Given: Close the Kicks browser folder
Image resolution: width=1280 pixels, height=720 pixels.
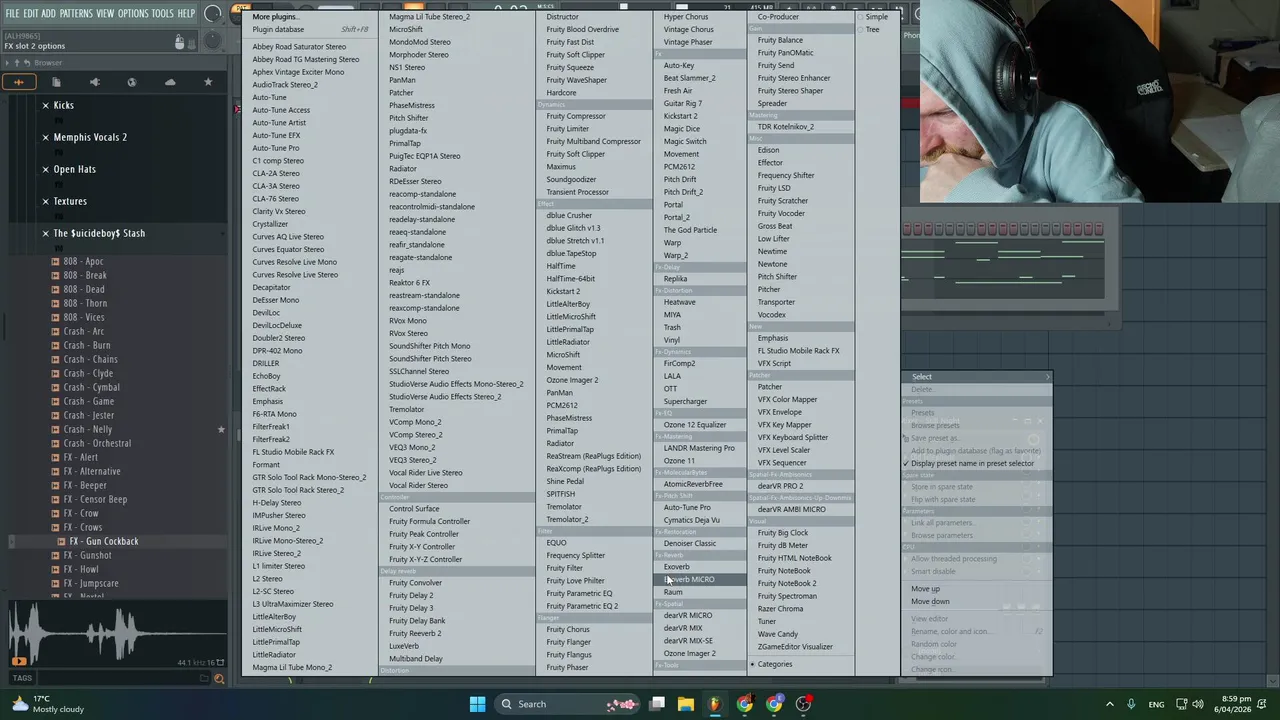Looking at the screenshot, I should [45, 105].
